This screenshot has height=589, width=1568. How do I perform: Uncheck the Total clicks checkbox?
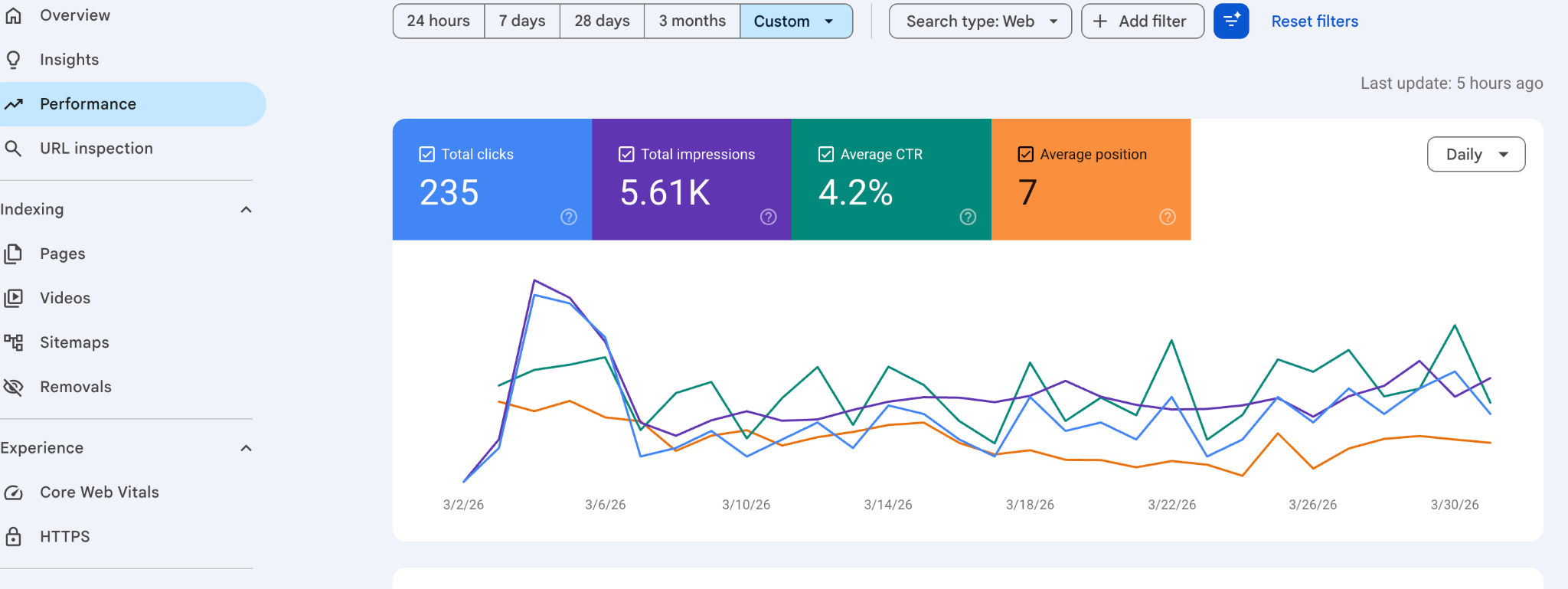[427, 155]
